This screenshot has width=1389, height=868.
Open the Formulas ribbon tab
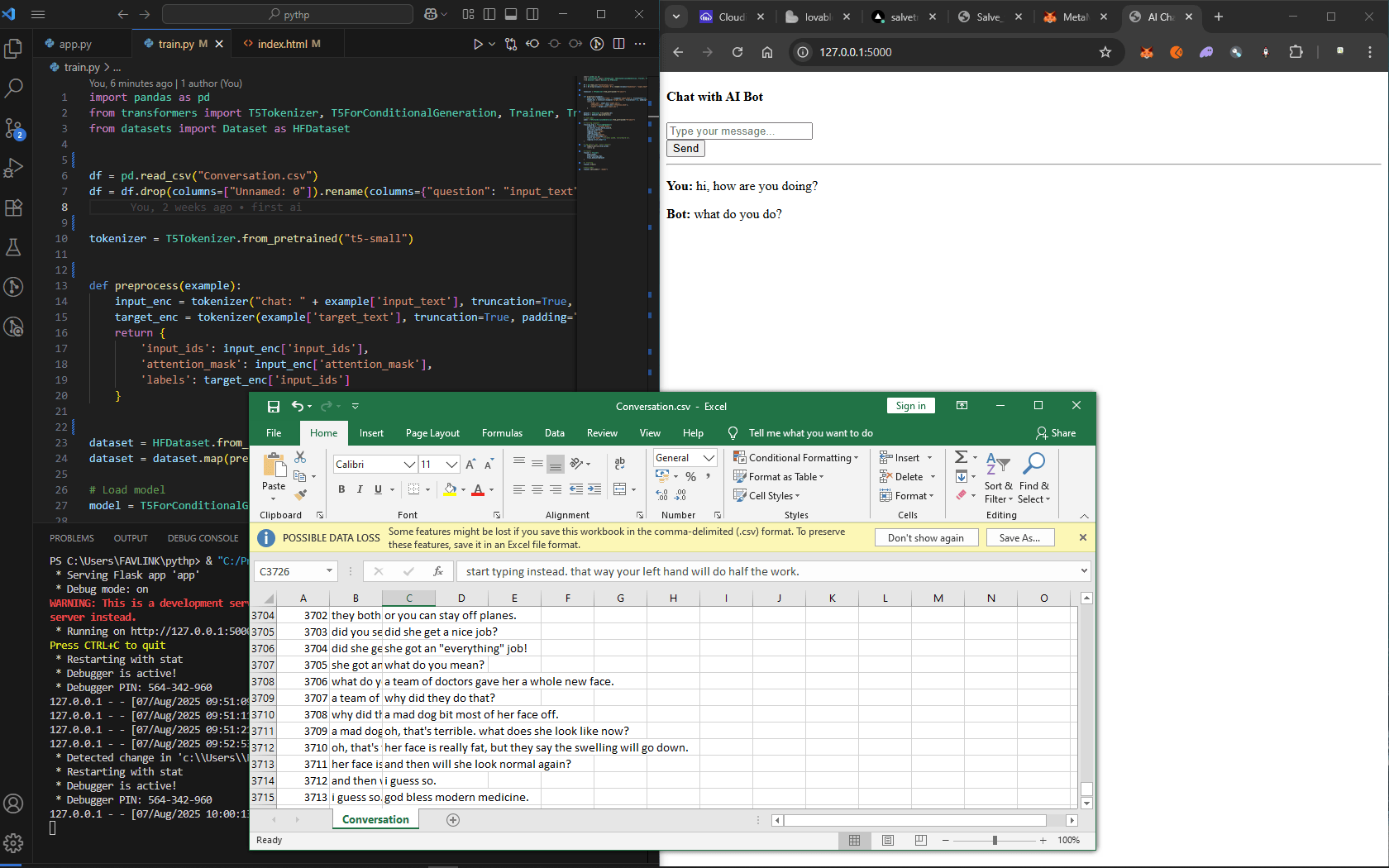pos(502,433)
